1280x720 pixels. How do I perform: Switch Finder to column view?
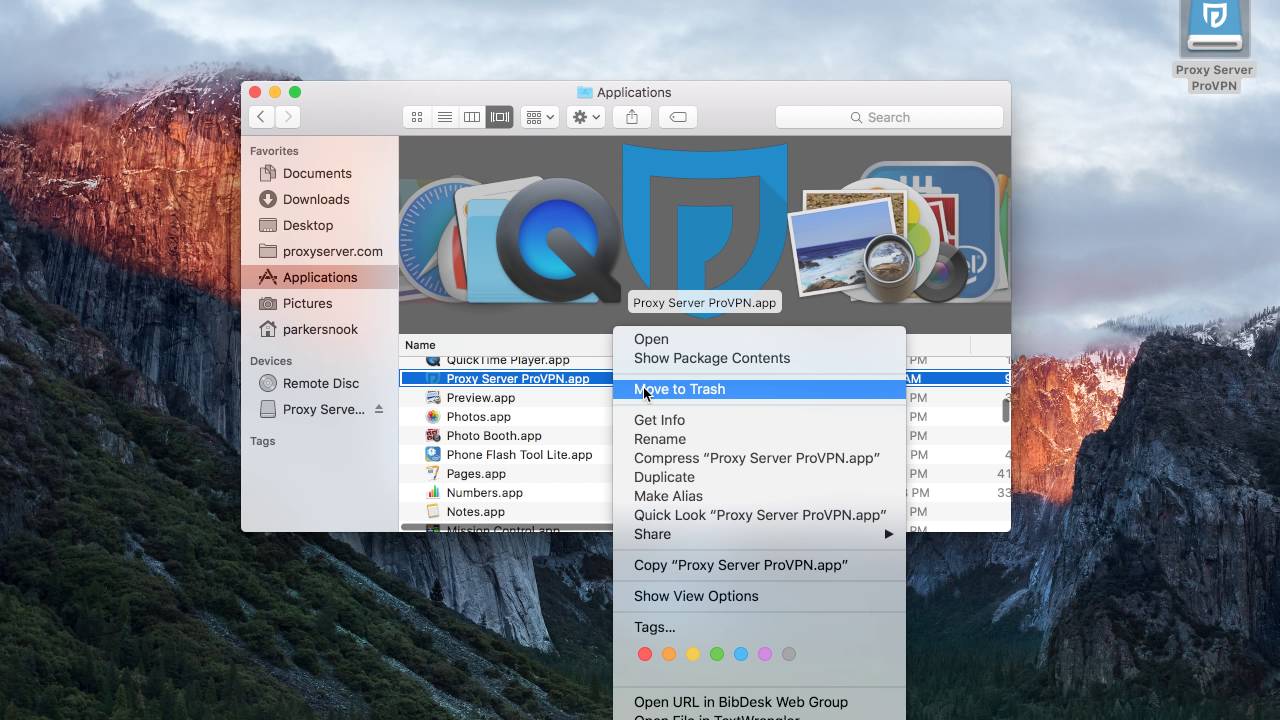(x=472, y=117)
